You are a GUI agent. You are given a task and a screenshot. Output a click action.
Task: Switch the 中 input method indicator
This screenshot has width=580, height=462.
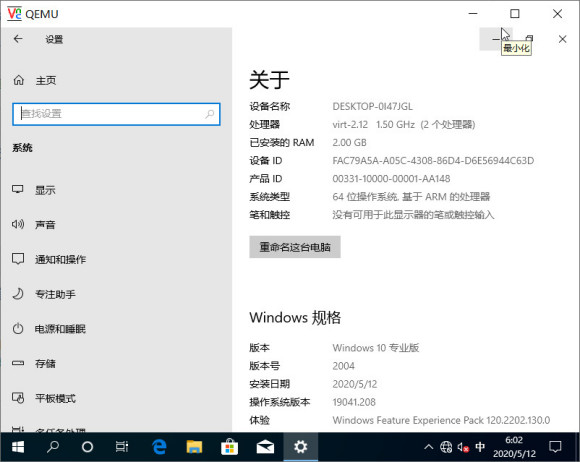(480, 447)
